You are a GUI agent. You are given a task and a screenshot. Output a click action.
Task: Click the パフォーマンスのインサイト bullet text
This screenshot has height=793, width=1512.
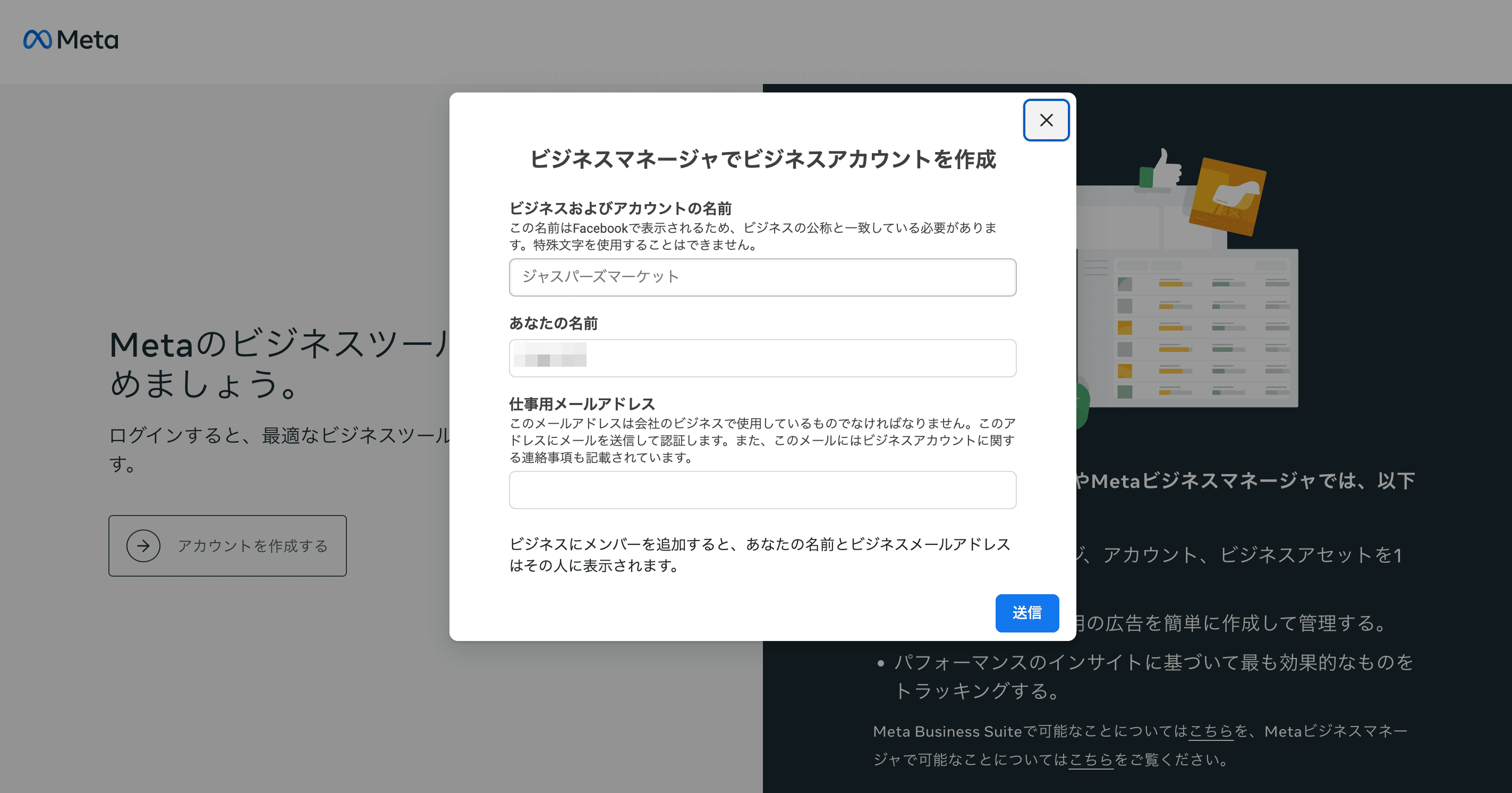tap(1153, 676)
